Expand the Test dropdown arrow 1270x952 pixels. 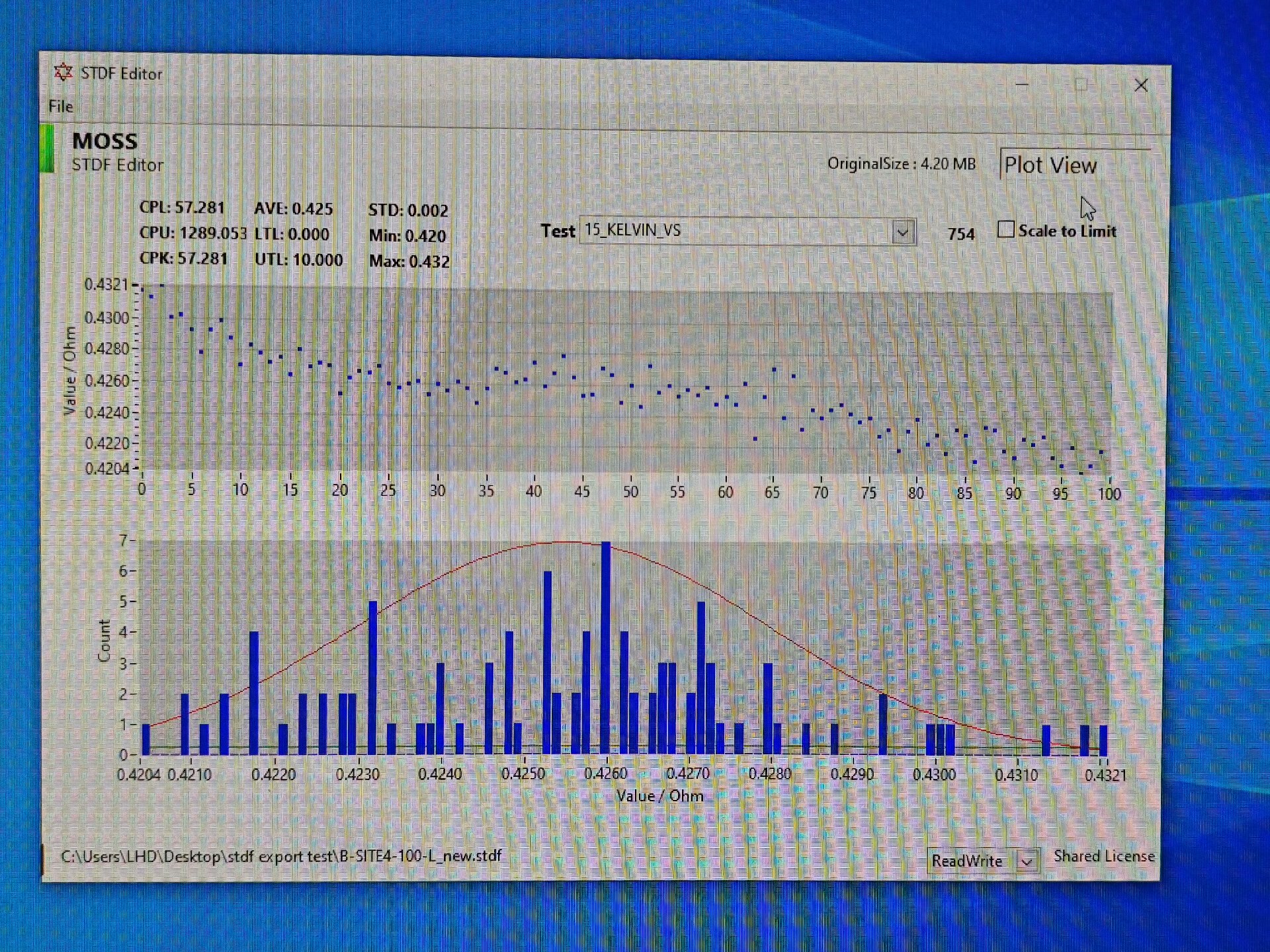pos(903,232)
